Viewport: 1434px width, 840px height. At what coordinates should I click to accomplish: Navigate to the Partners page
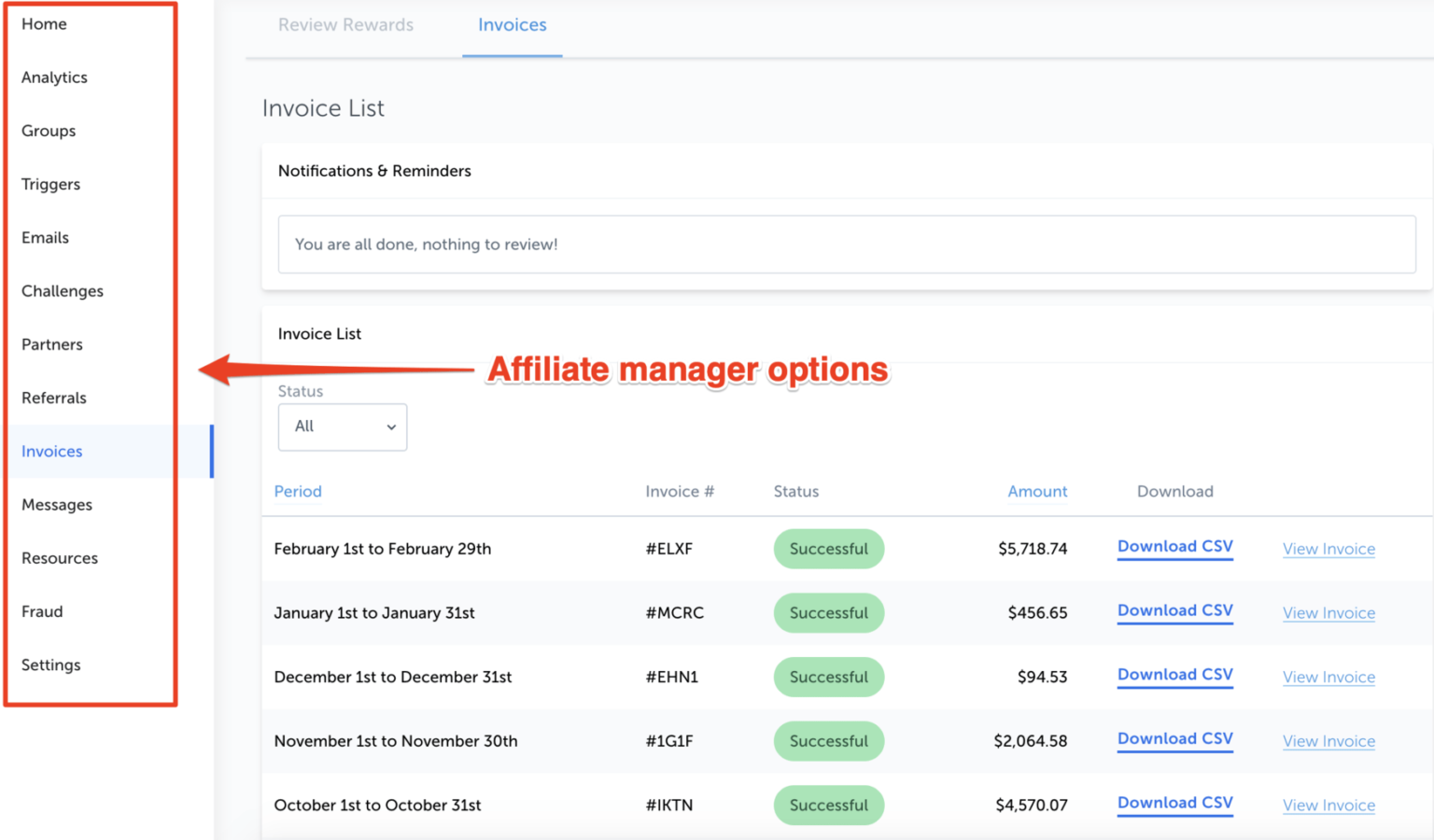coord(51,343)
